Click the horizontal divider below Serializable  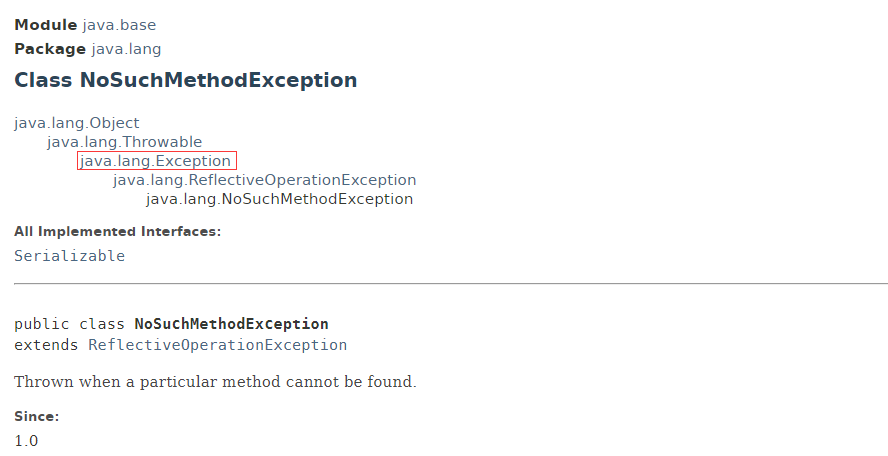click(451, 283)
